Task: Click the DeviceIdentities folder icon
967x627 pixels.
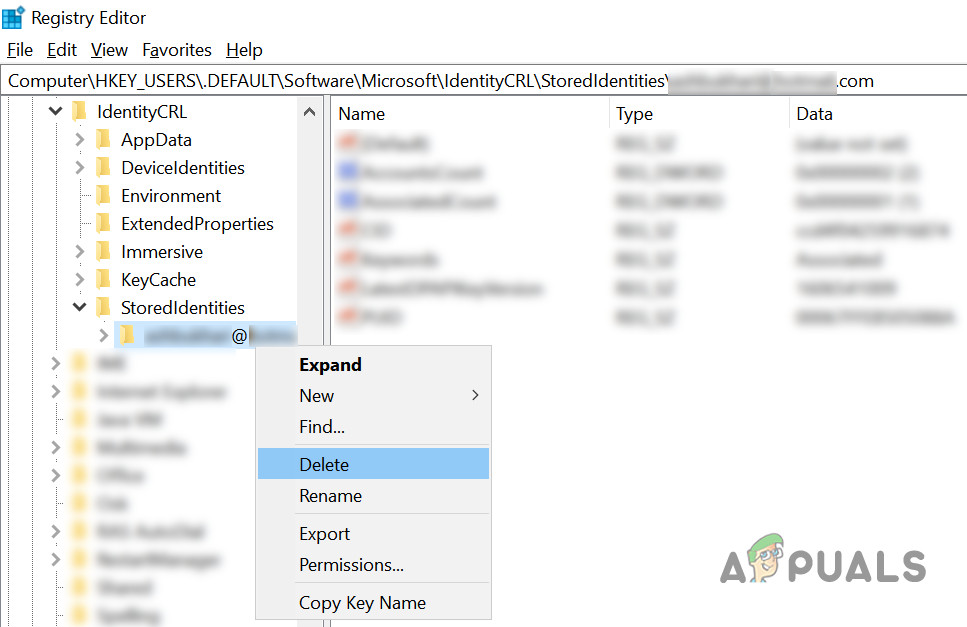Action: [x=104, y=168]
